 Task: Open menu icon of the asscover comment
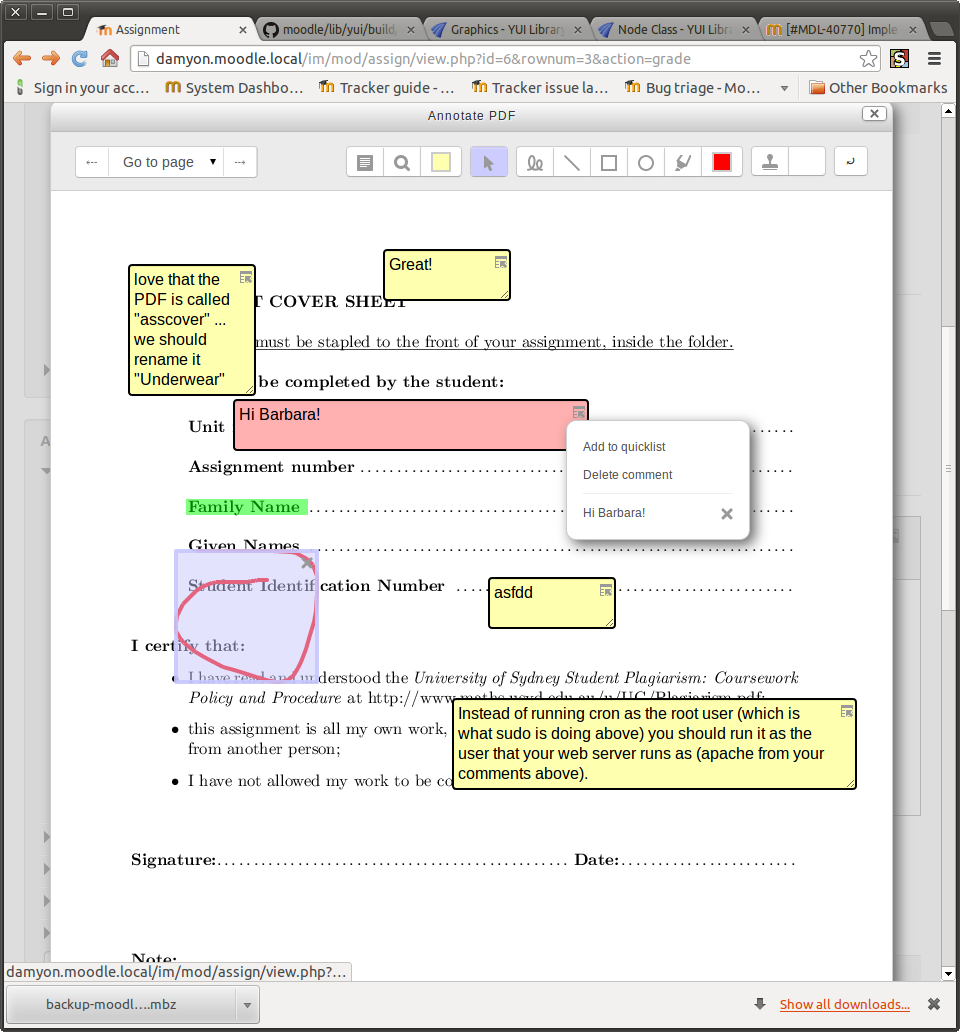pyautogui.click(x=245, y=278)
